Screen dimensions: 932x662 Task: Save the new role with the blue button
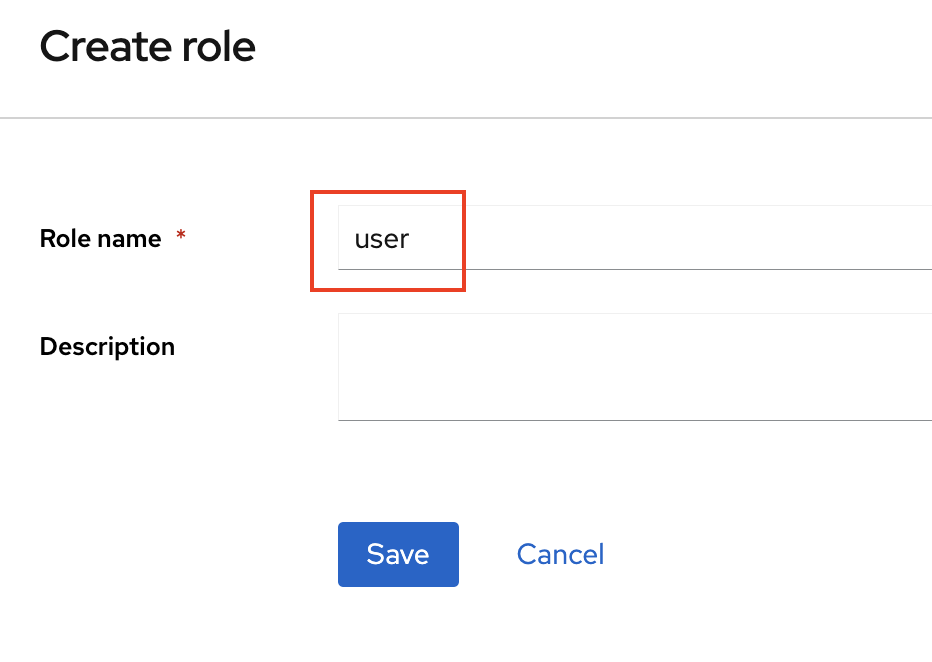[x=398, y=554]
